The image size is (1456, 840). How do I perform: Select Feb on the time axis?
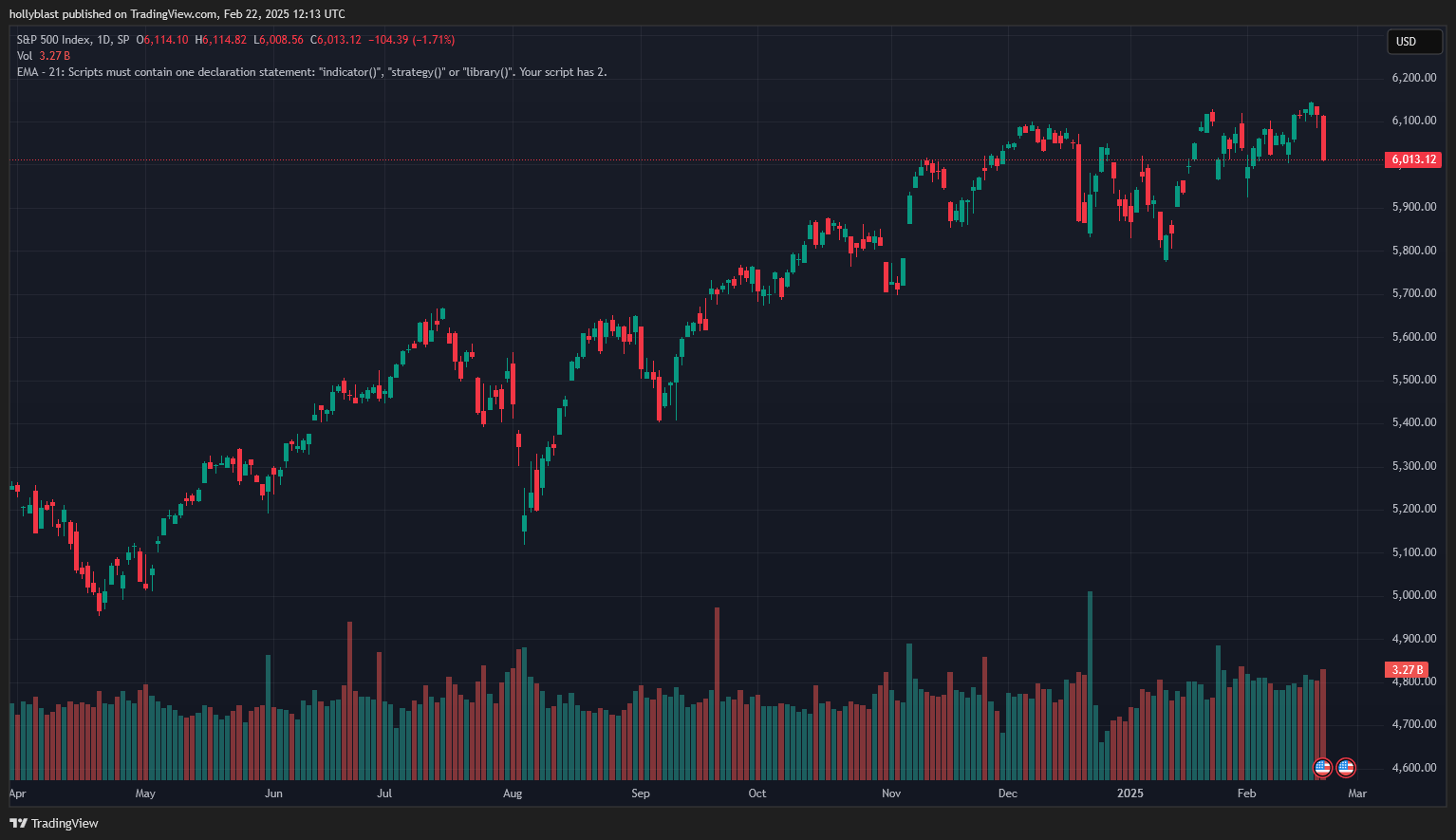tap(1245, 793)
